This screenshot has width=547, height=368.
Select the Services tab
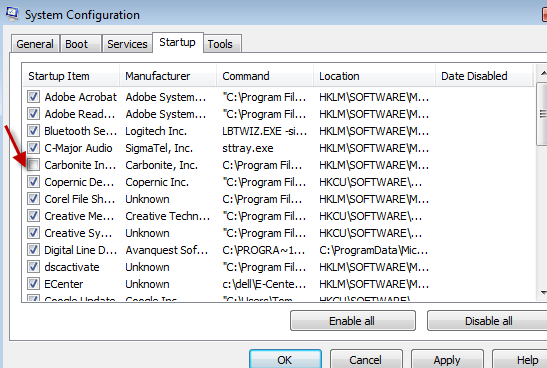coord(127,44)
